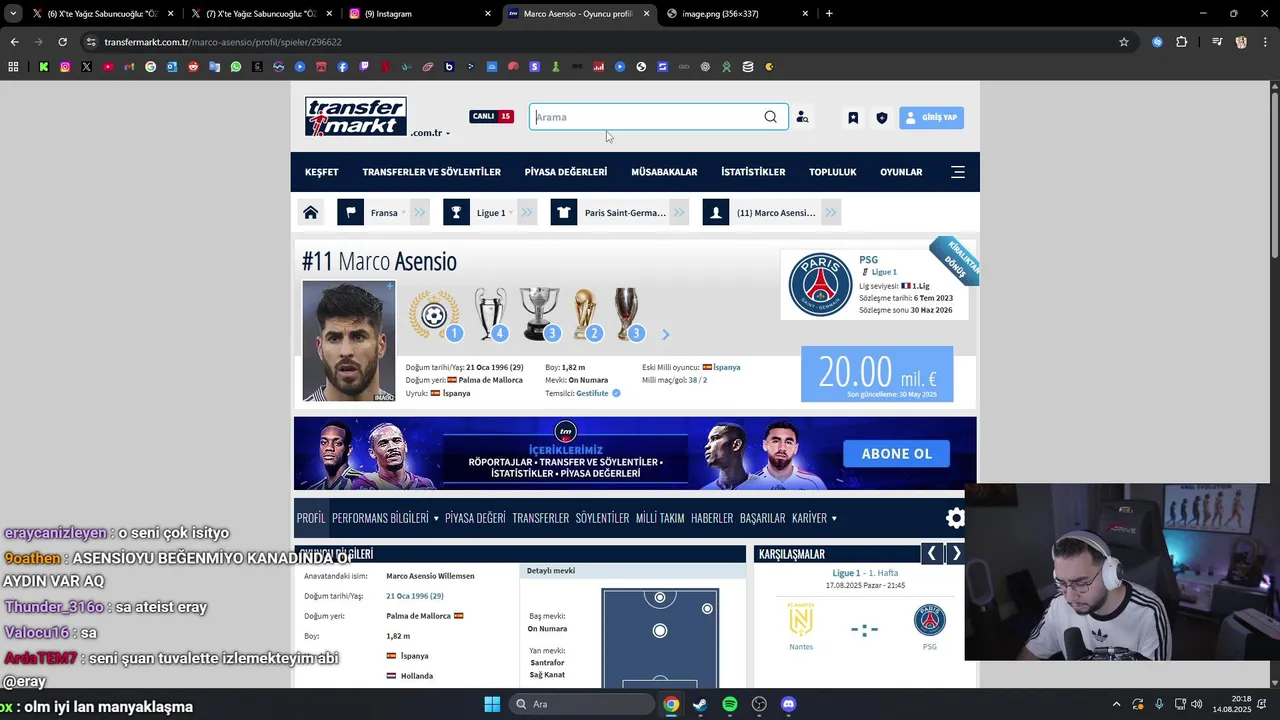
Task: Open the Gmail bookmark icon
Action: [129, 67]
